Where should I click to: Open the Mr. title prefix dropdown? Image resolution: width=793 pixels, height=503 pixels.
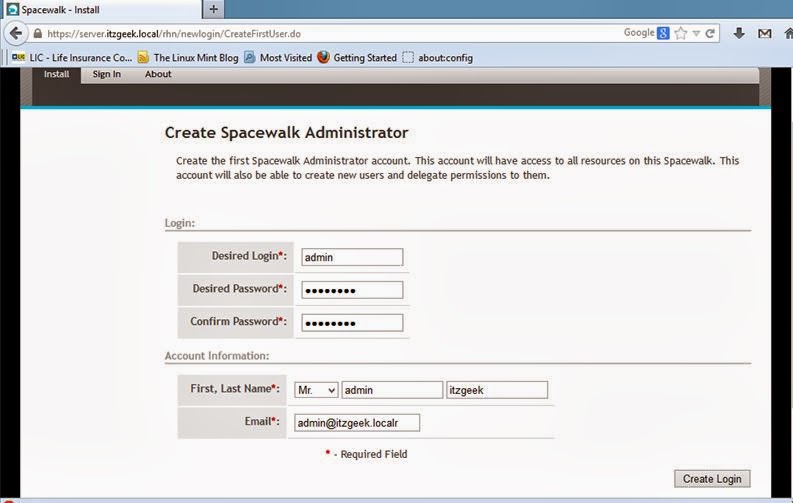pyautogui.click(x=316, y=390)
